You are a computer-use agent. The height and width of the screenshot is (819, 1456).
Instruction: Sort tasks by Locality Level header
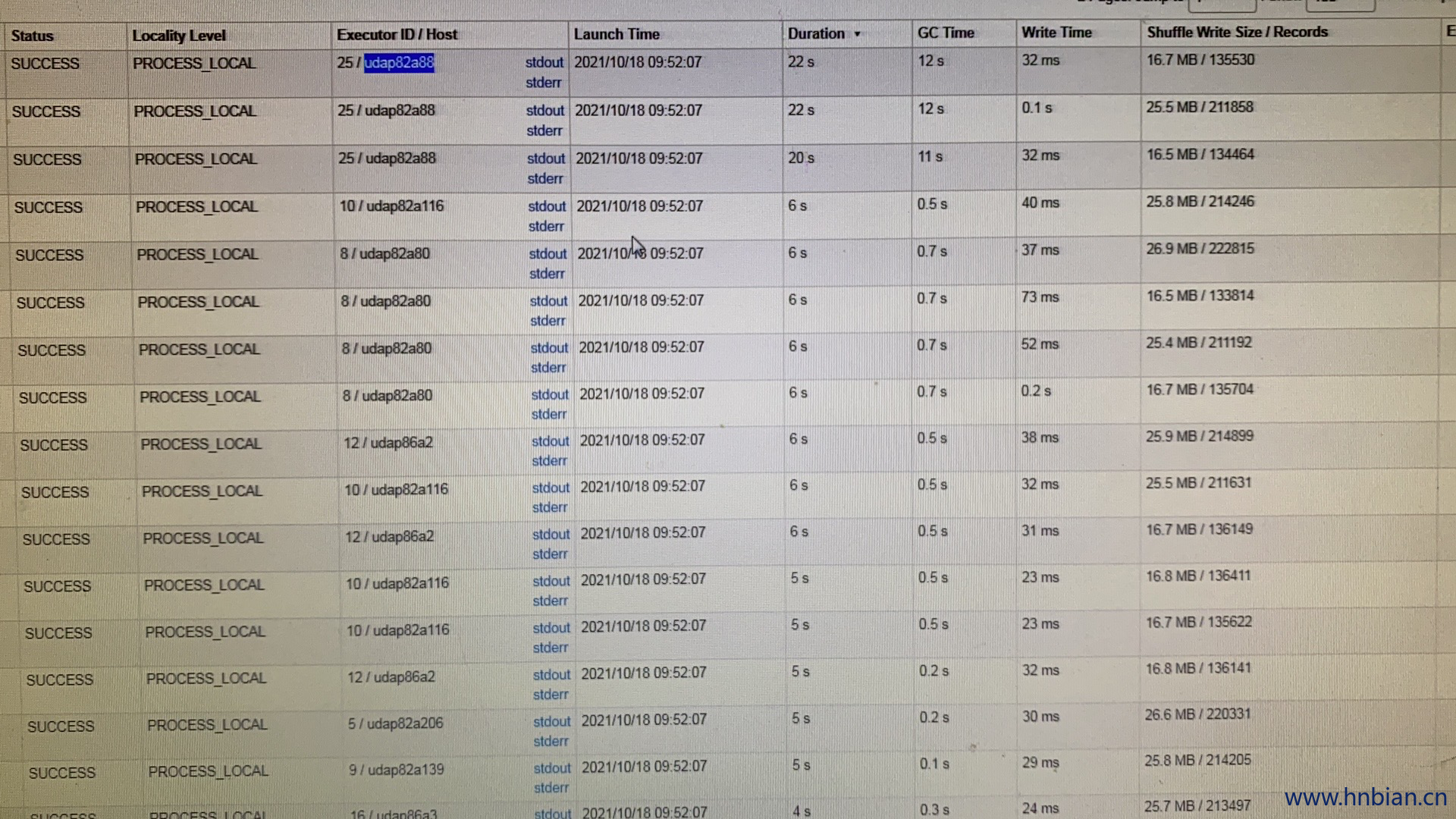pyautogui.click(x=179, y=36)
